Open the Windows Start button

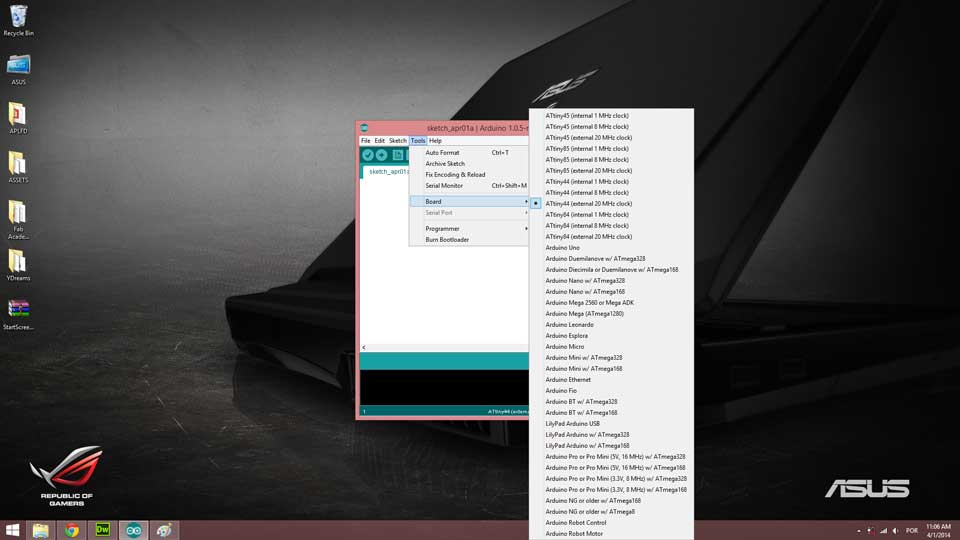(x=12, y=530)
